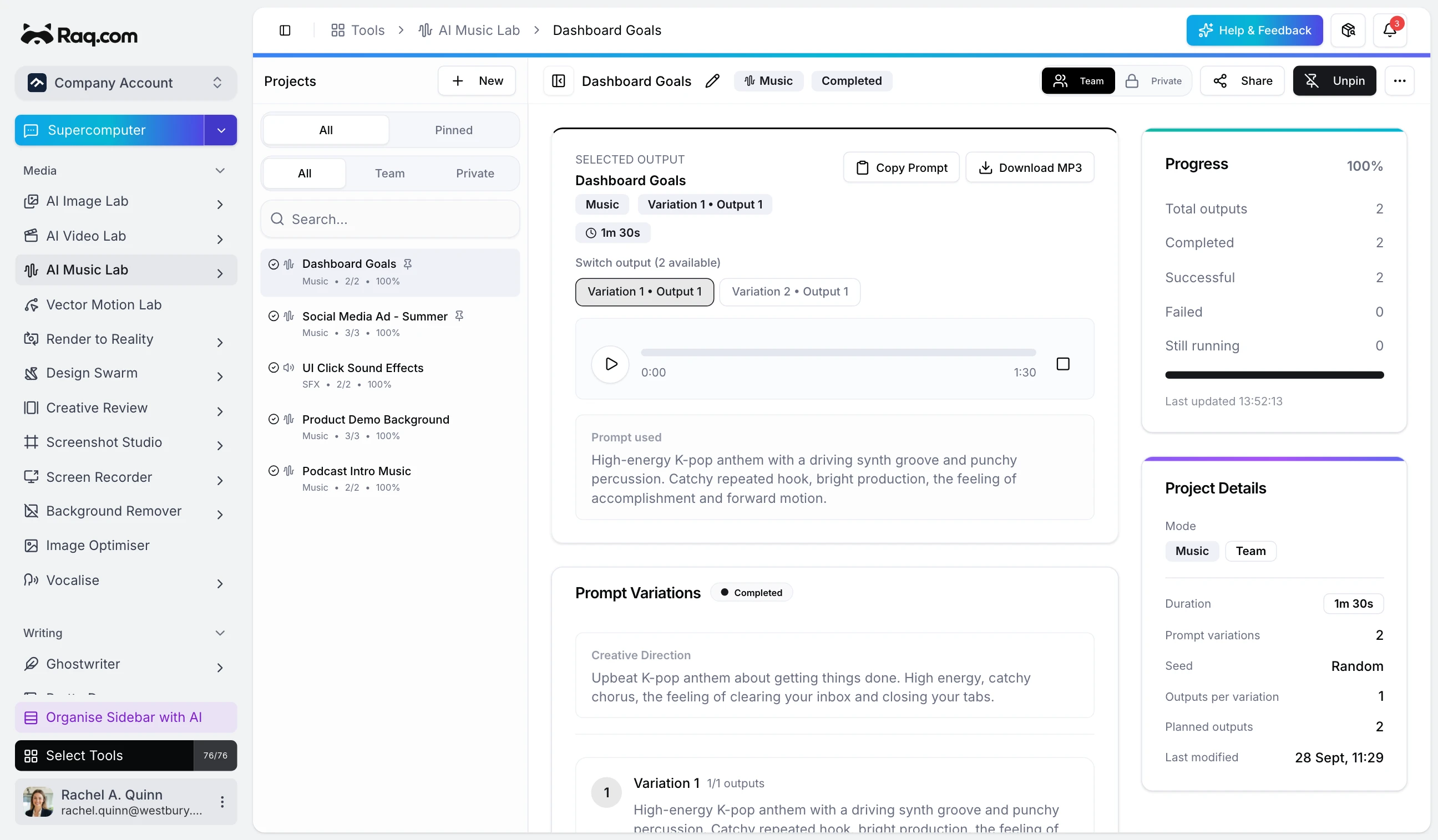The width and height of the screenshot is (1438, 840).
Task: Focus the project Search field
Action: click(391, 219)
